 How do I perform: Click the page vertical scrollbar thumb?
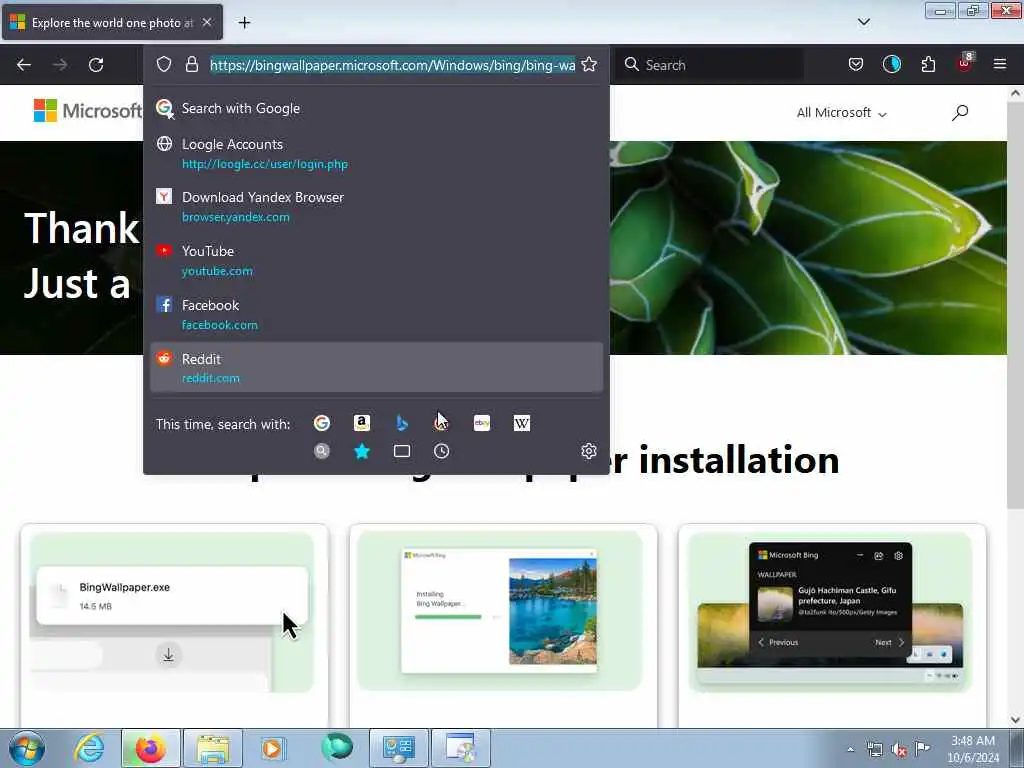pyautogui.click(x=1015, y=306)
